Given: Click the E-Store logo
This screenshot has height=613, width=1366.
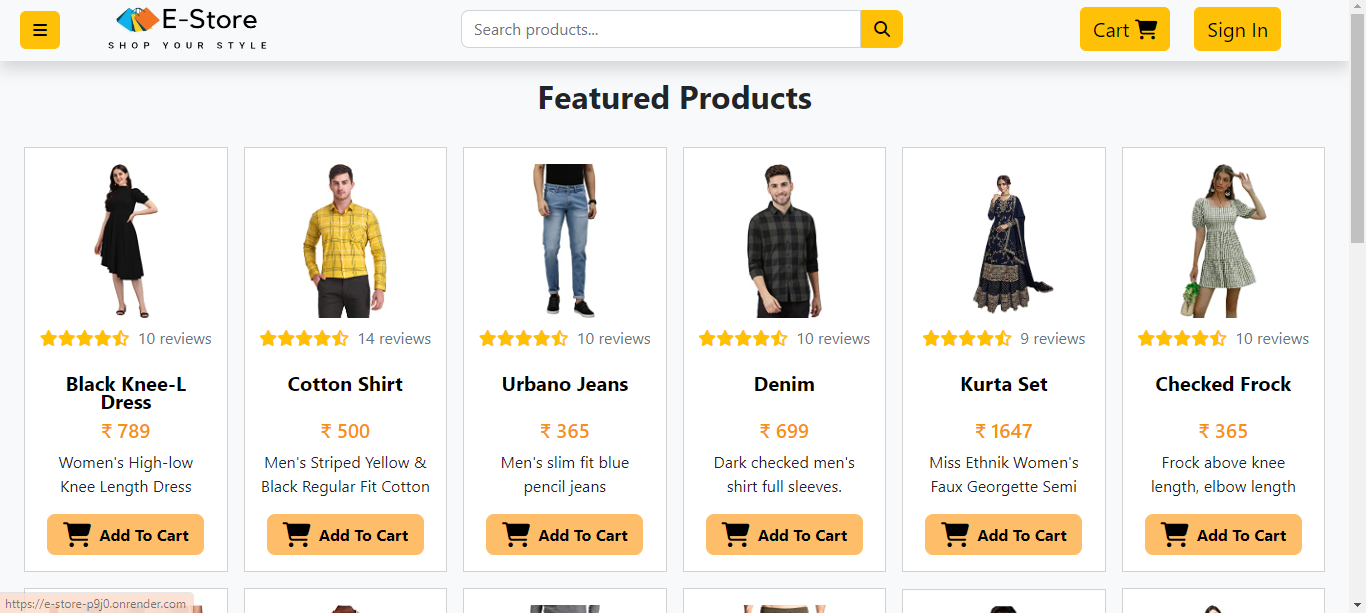Looking at the screenshot, I should pos(188,29).
